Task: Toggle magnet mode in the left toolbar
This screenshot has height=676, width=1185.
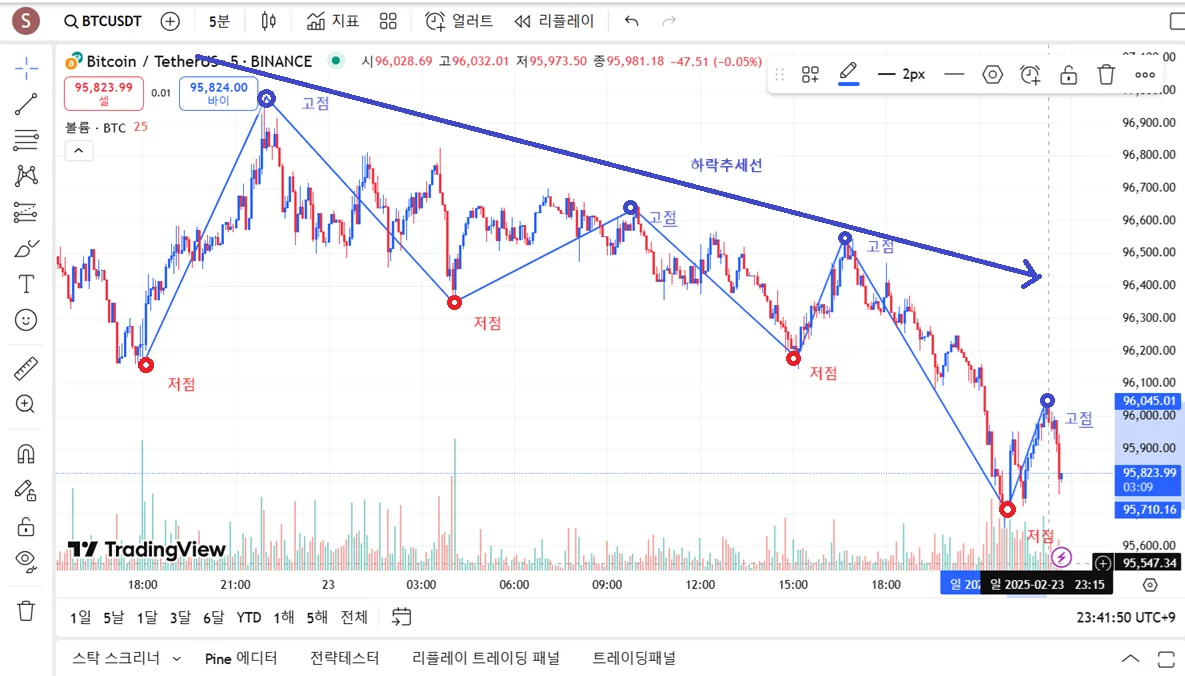Action: pos(26,454)
